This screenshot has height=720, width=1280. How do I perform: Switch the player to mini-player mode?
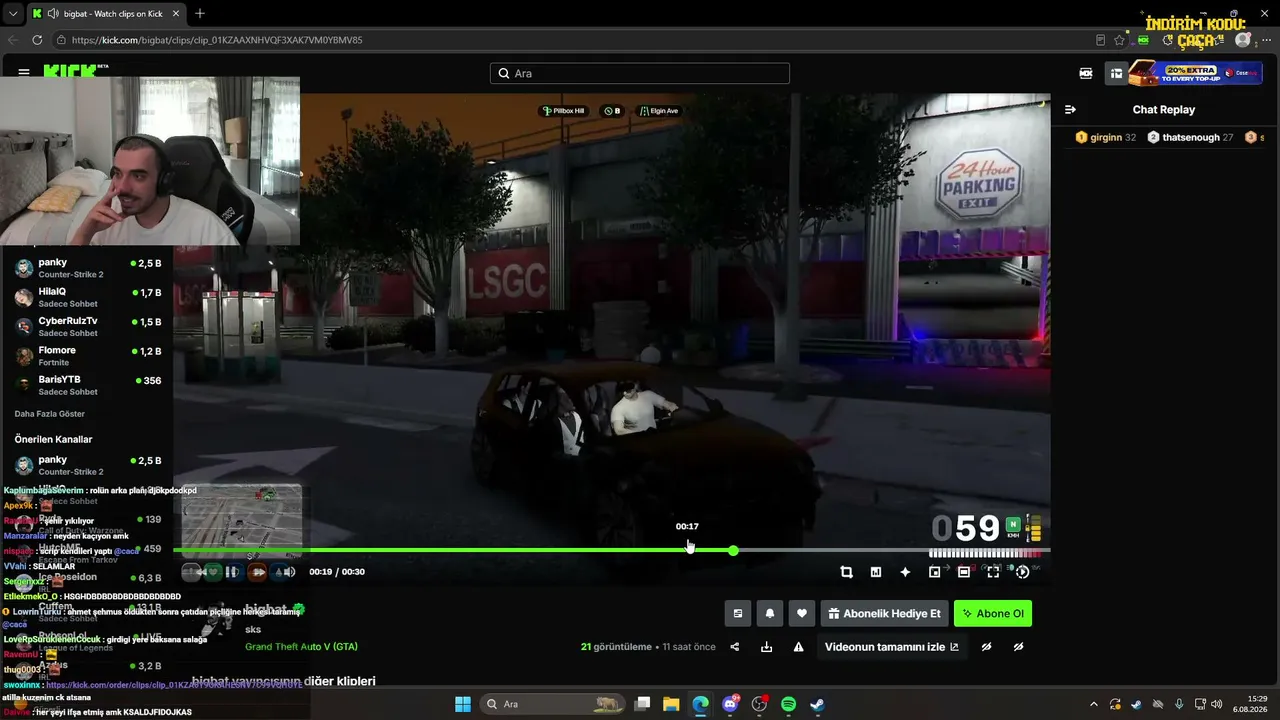[935, 572]
